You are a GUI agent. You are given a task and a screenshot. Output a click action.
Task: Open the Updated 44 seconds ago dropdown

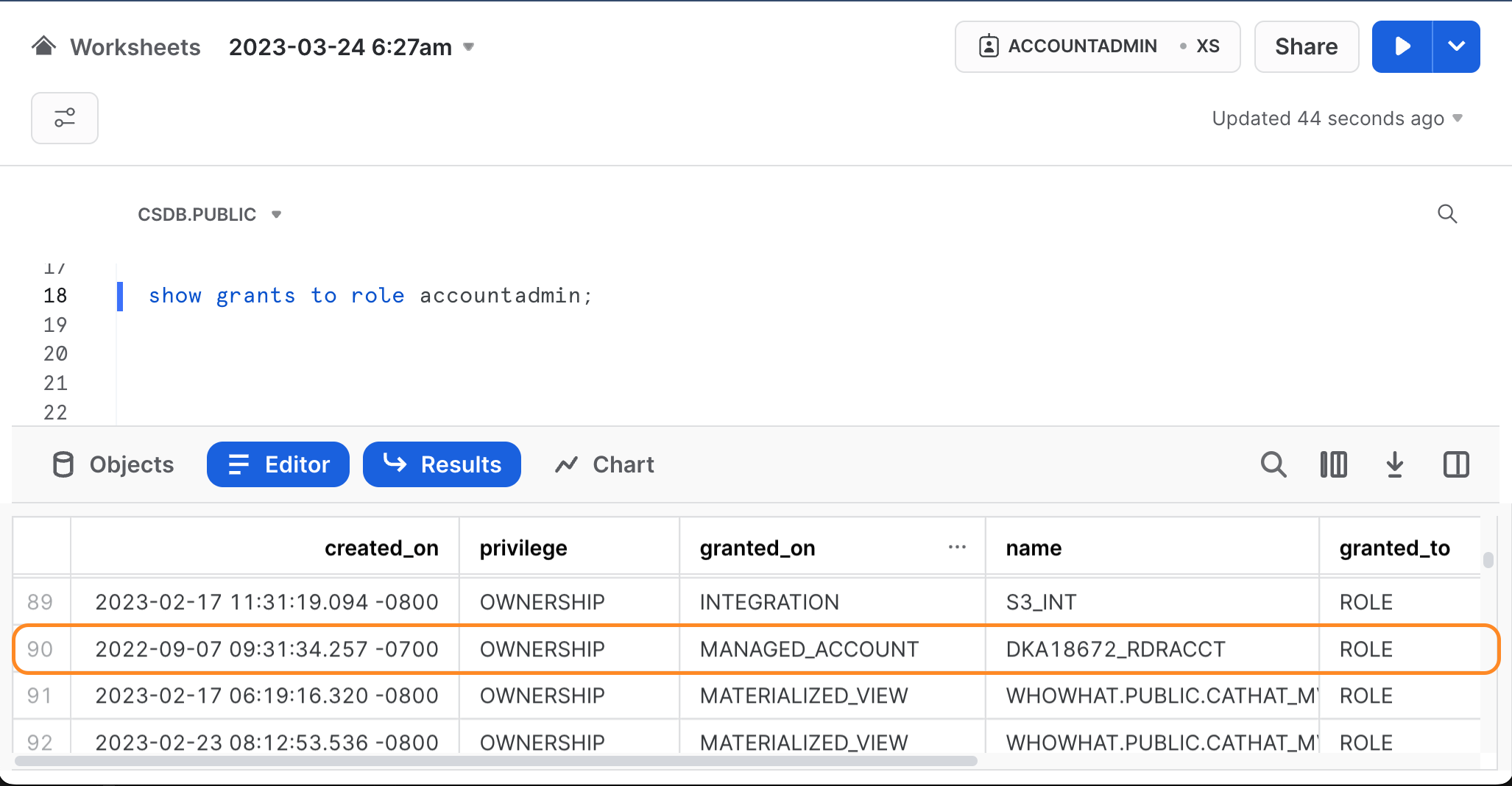pyautogui.click(x=1337, y=118)
